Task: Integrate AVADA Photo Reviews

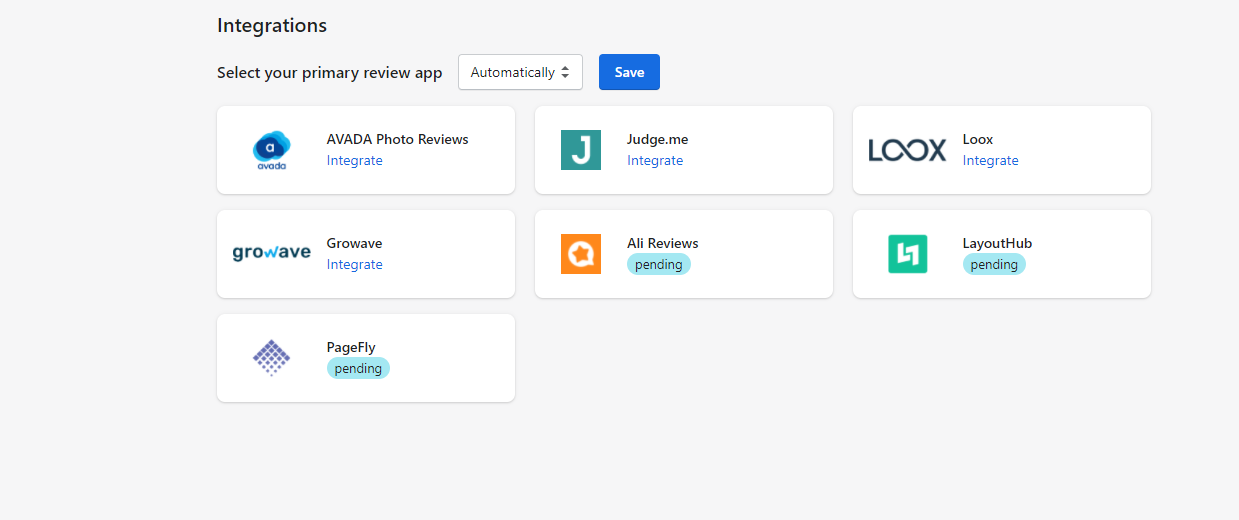Action: point(355,160)
